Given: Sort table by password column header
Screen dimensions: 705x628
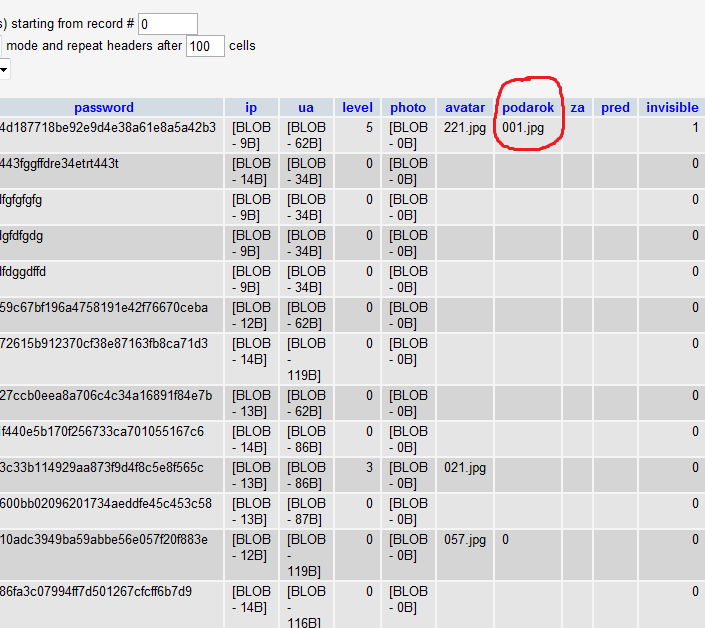Looking at the screenshot, I should [x=103, y=108].
